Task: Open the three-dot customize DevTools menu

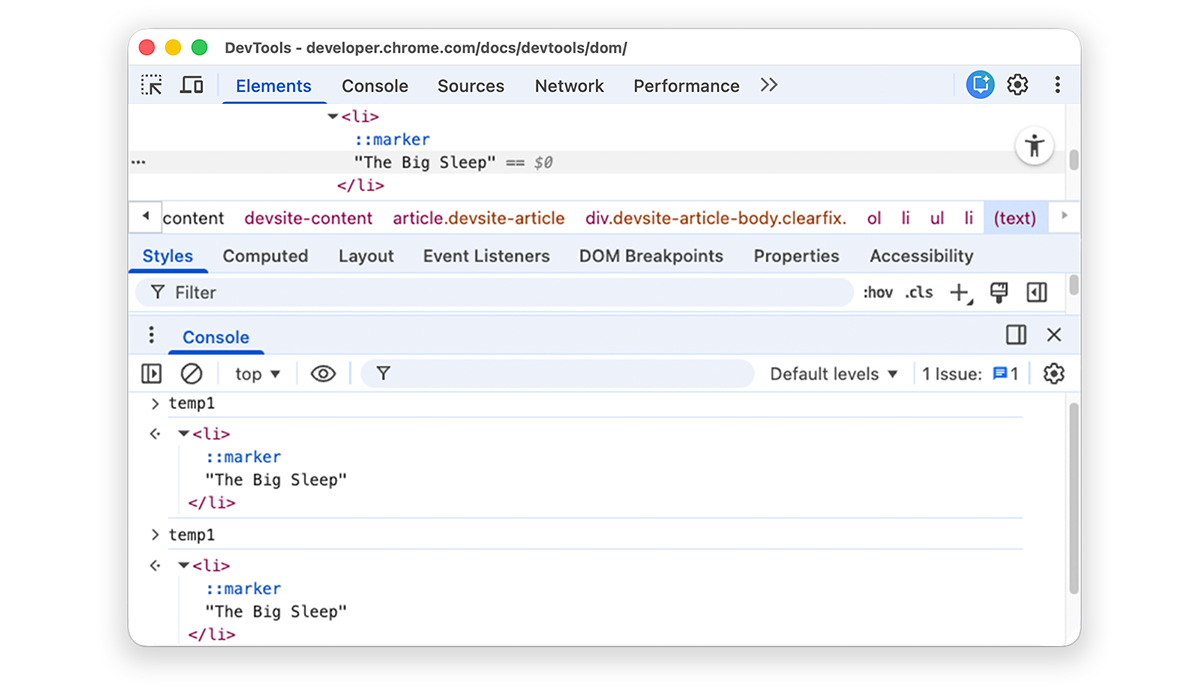Action: [x=1057, y=86]
